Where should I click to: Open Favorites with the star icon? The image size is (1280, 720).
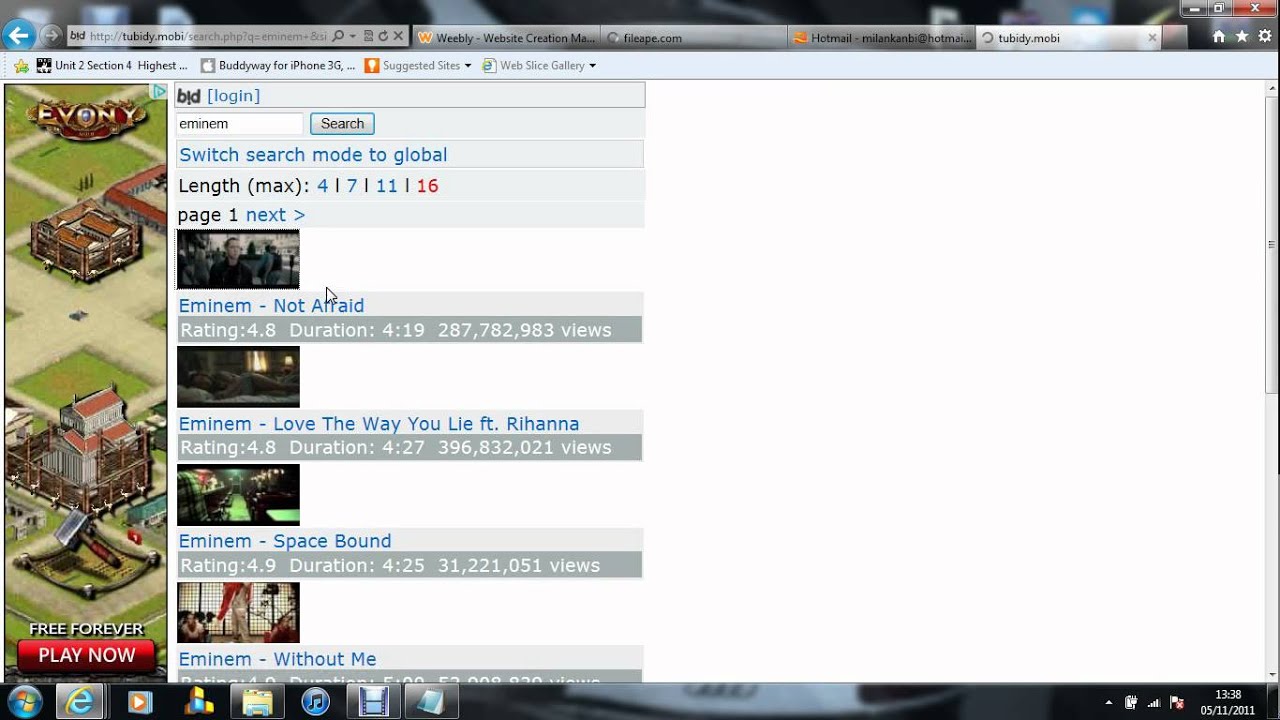point(1242,37)
